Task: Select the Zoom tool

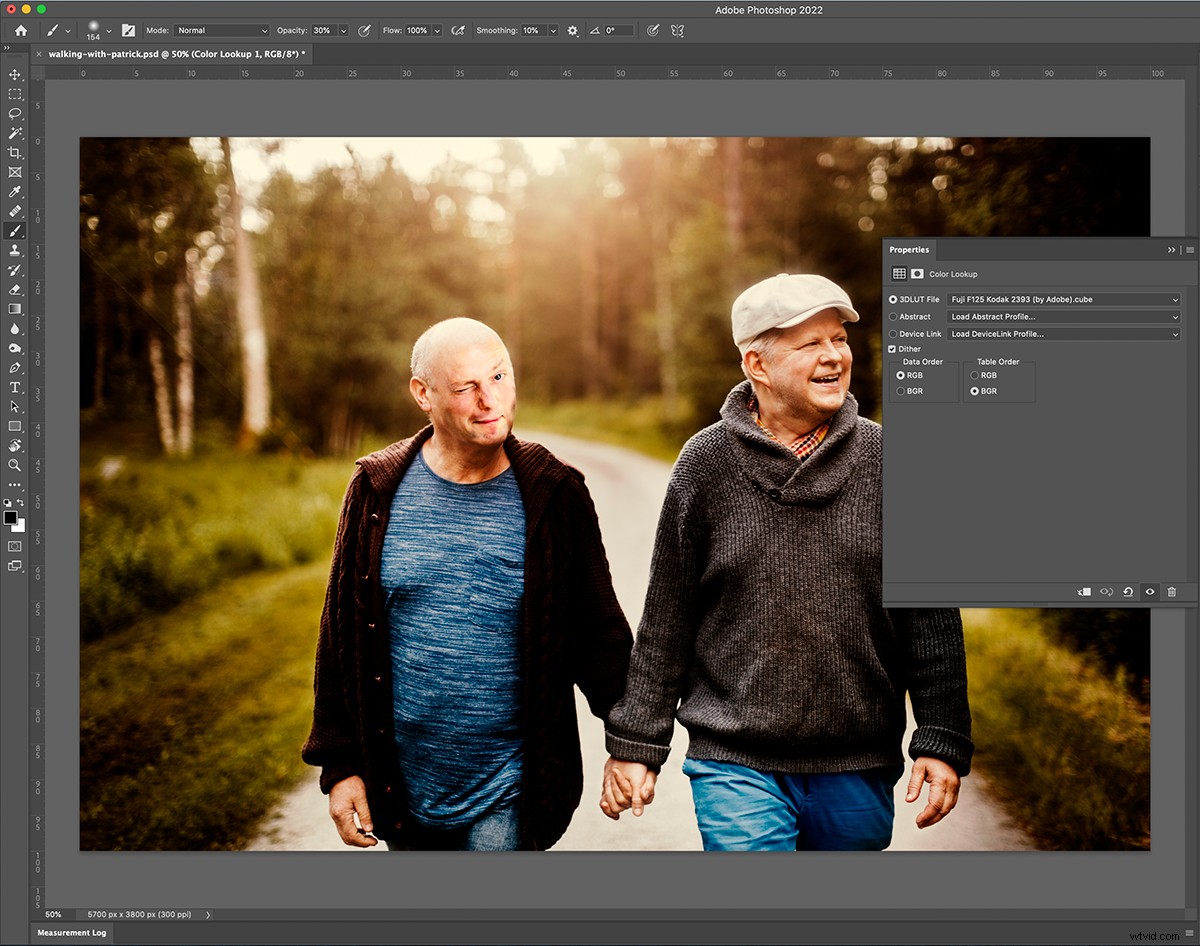Action: point(15,465)
